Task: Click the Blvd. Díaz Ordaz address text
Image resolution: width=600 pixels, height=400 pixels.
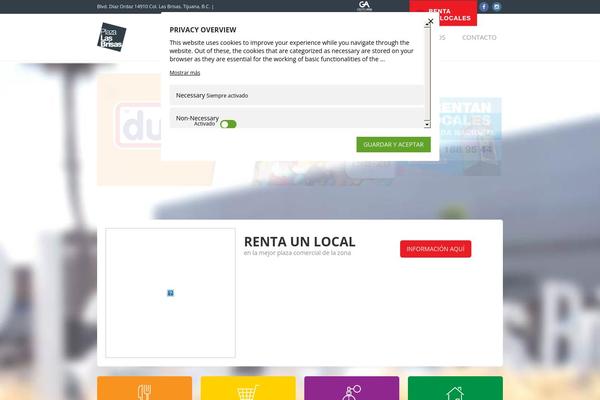Action: pos(155,7)
